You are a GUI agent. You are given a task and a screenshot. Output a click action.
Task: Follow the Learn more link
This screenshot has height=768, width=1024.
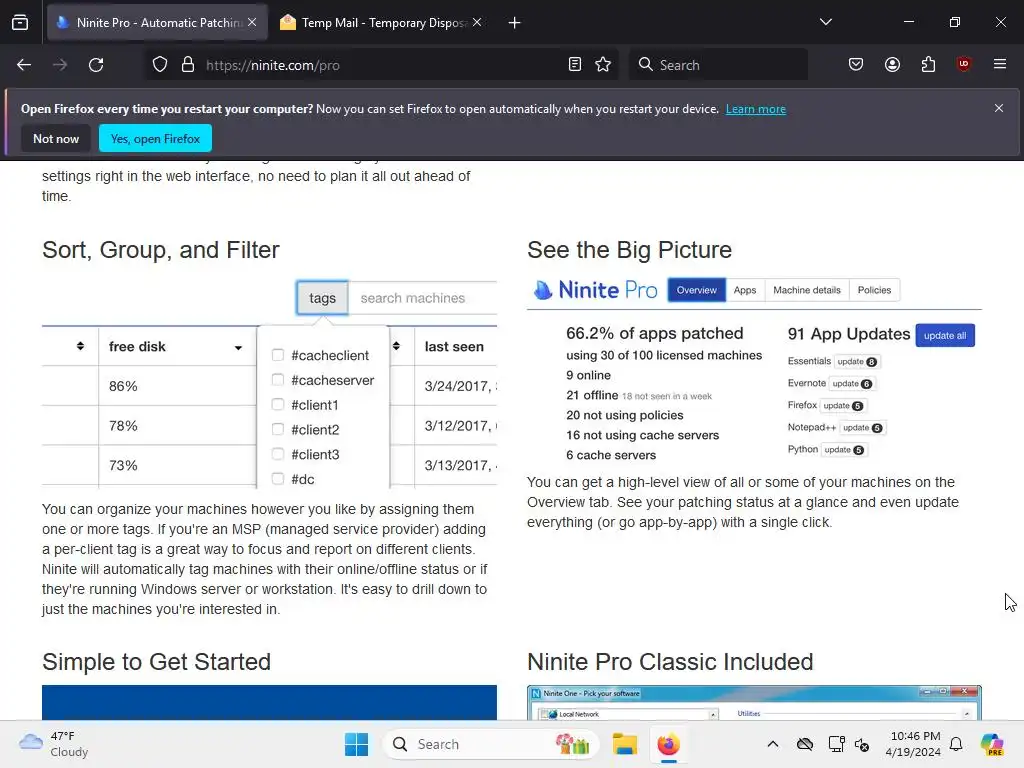click(756, 109)
